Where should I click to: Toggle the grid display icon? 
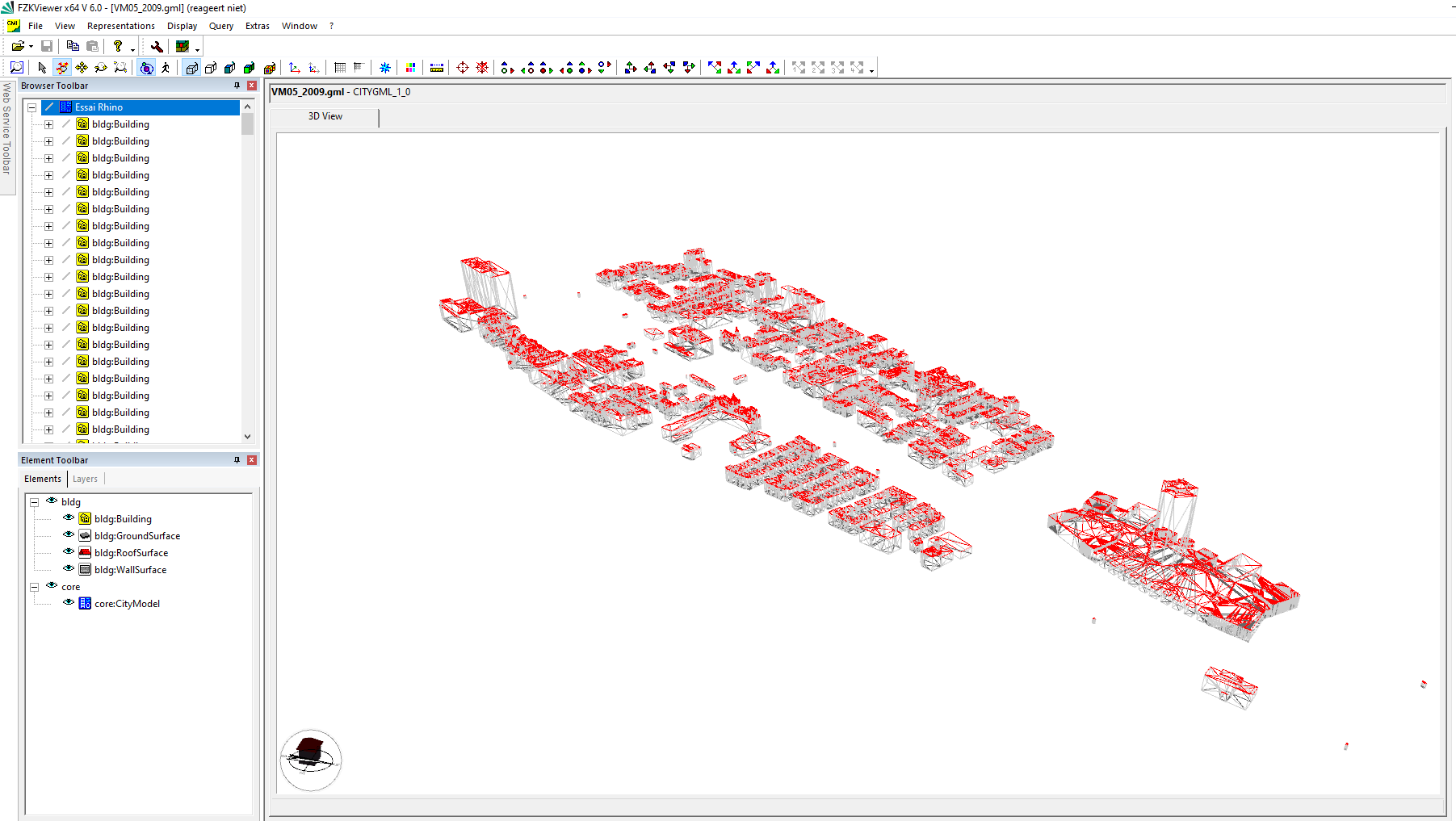tap(339, 68)
